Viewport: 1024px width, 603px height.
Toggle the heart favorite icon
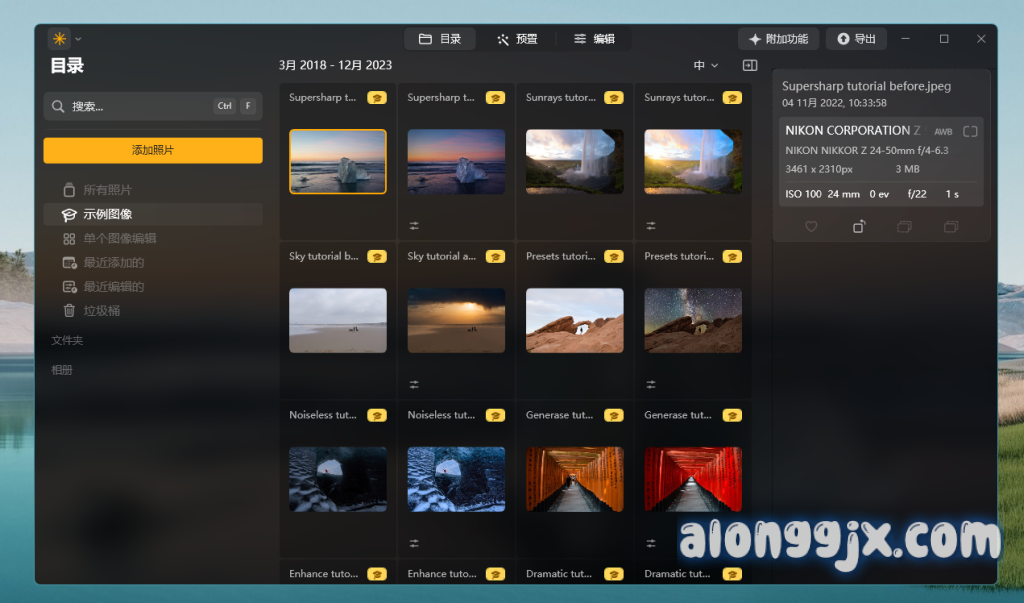(x=811, y=227)
